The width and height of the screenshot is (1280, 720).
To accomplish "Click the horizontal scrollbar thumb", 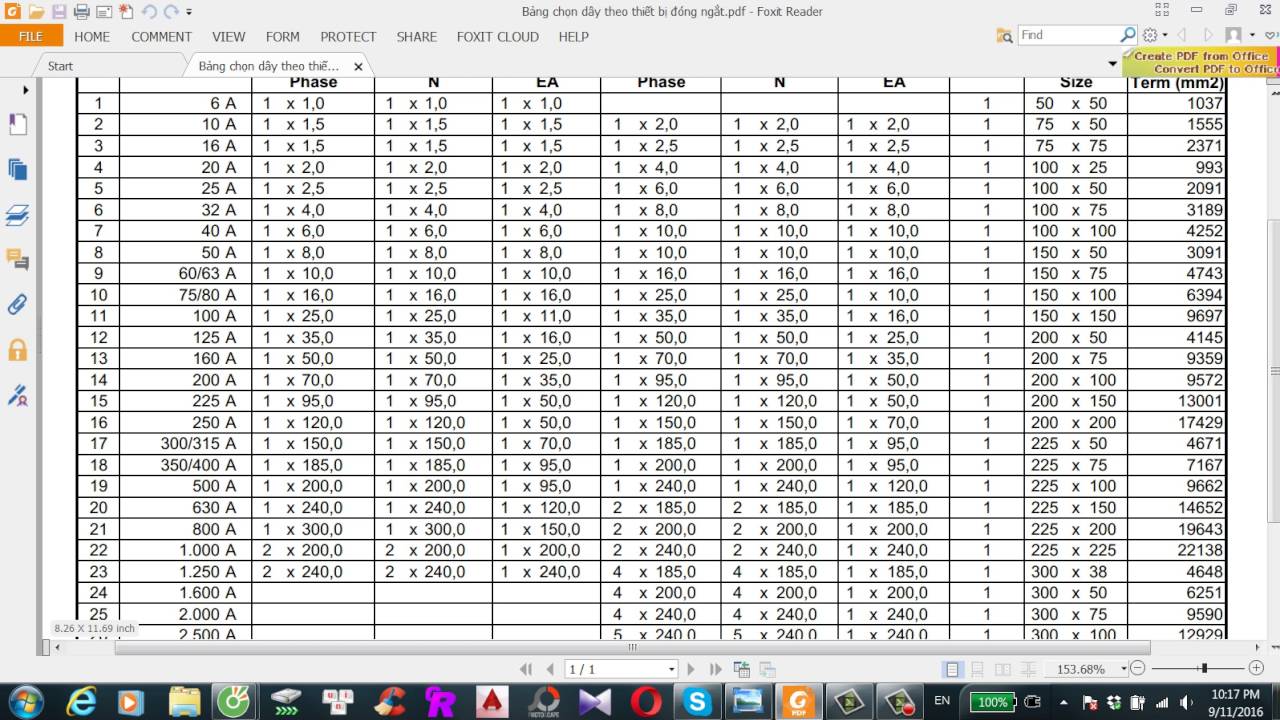I will click(632, 647).
